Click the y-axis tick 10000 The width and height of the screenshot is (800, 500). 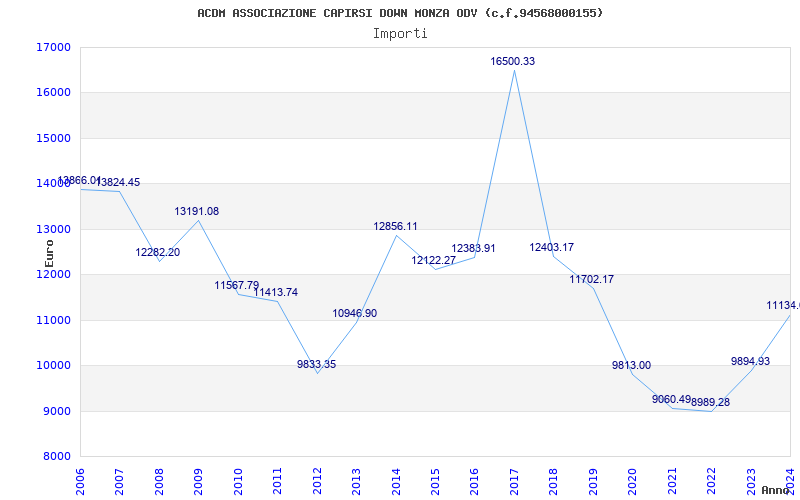[54, 366]
